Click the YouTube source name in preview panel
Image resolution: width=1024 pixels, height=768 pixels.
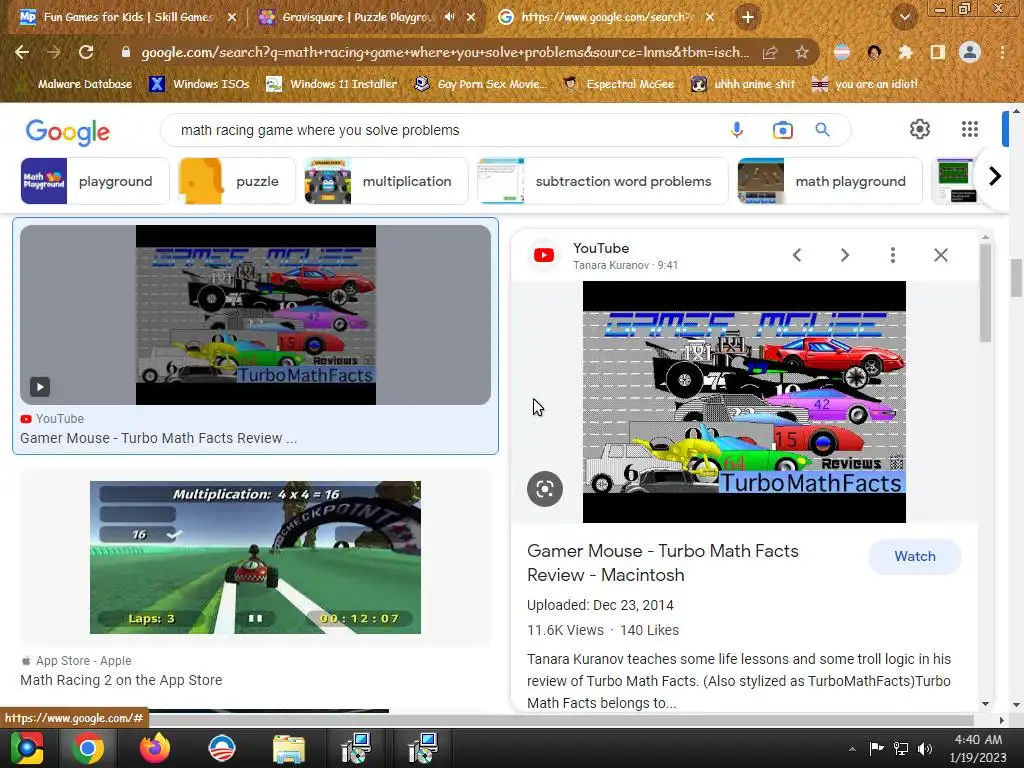pos(601,248)
